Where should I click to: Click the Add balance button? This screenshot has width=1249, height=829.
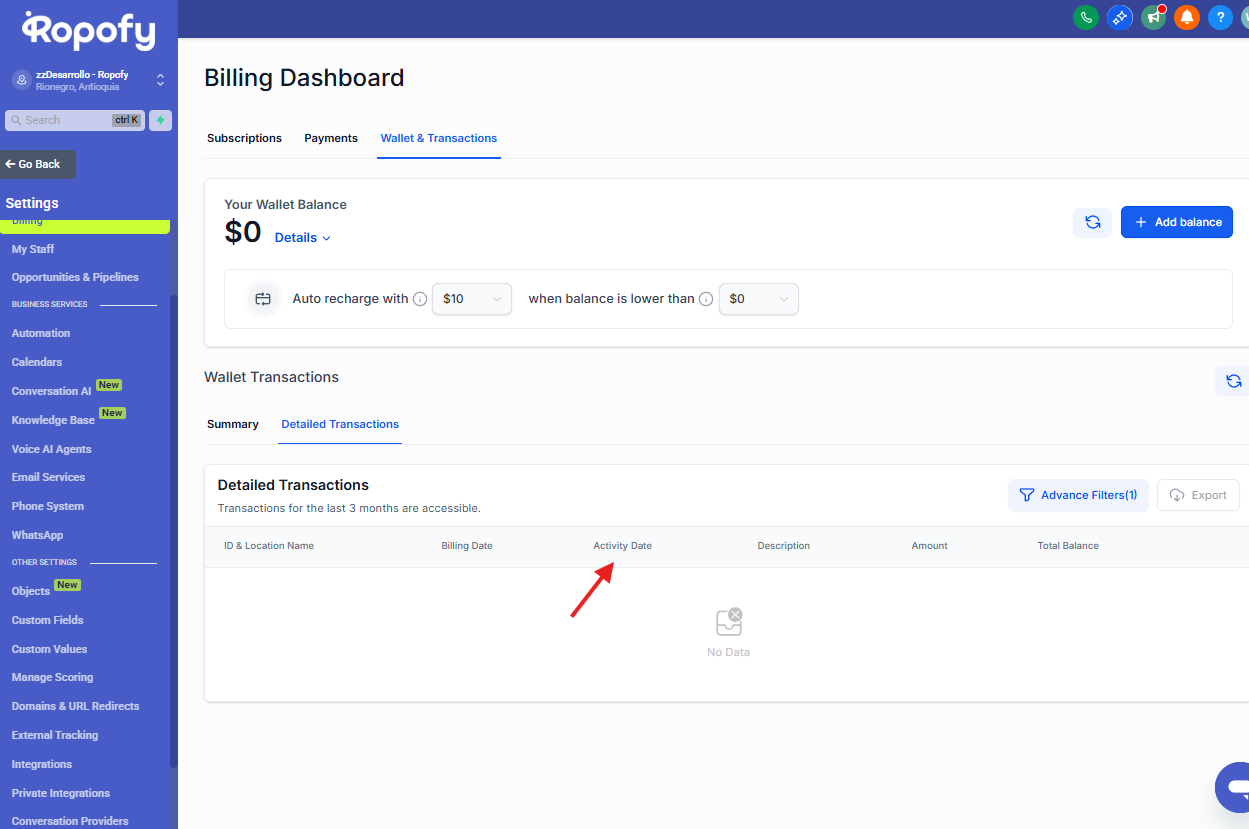1176,222
